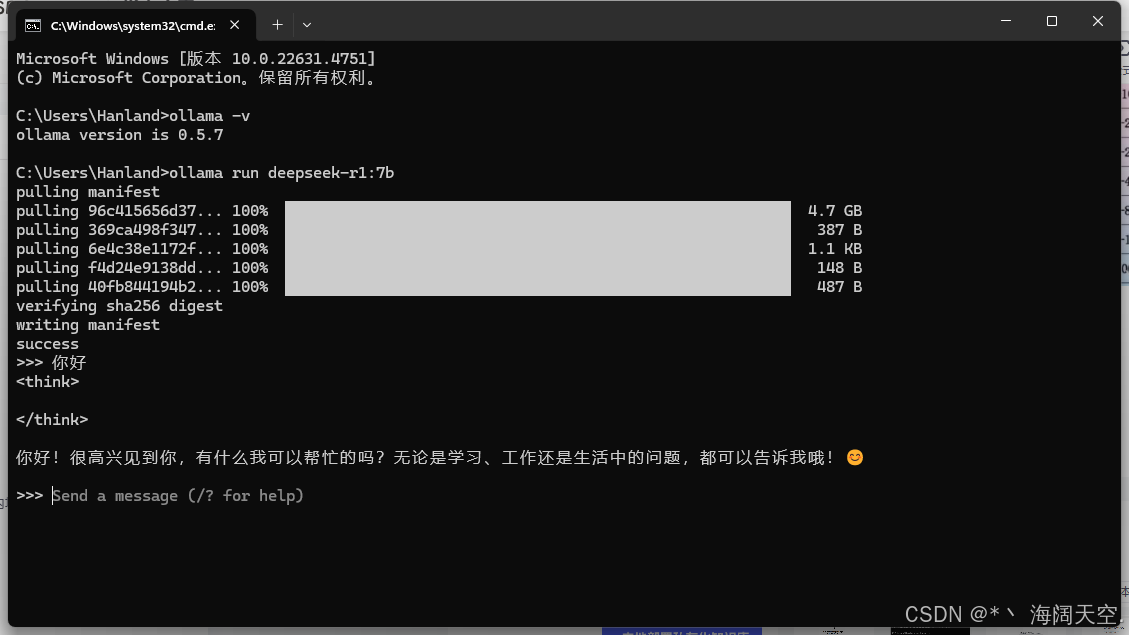1129x635 pixels.
Task: Click the 你好 user prompt line
Action: [x=51, y=363]
